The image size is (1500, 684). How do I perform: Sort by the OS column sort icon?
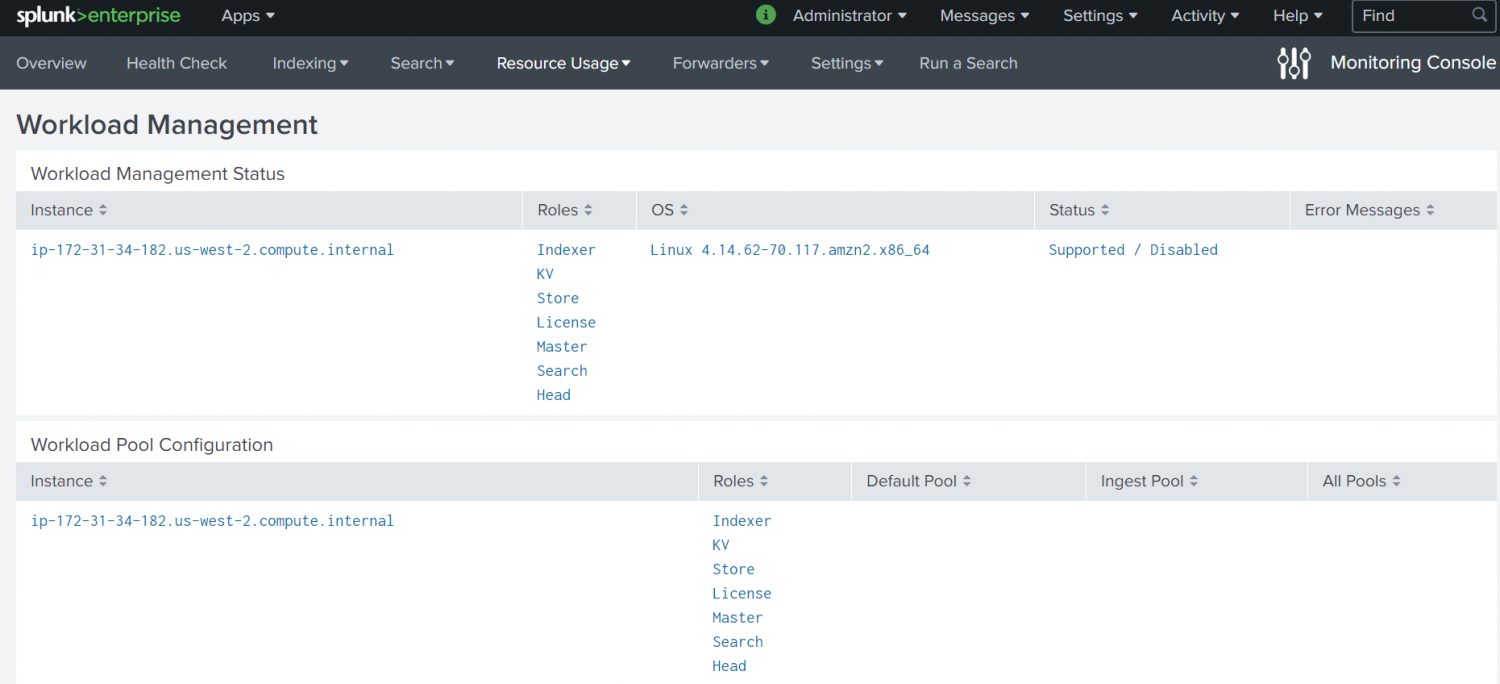[x=682, y=210]
